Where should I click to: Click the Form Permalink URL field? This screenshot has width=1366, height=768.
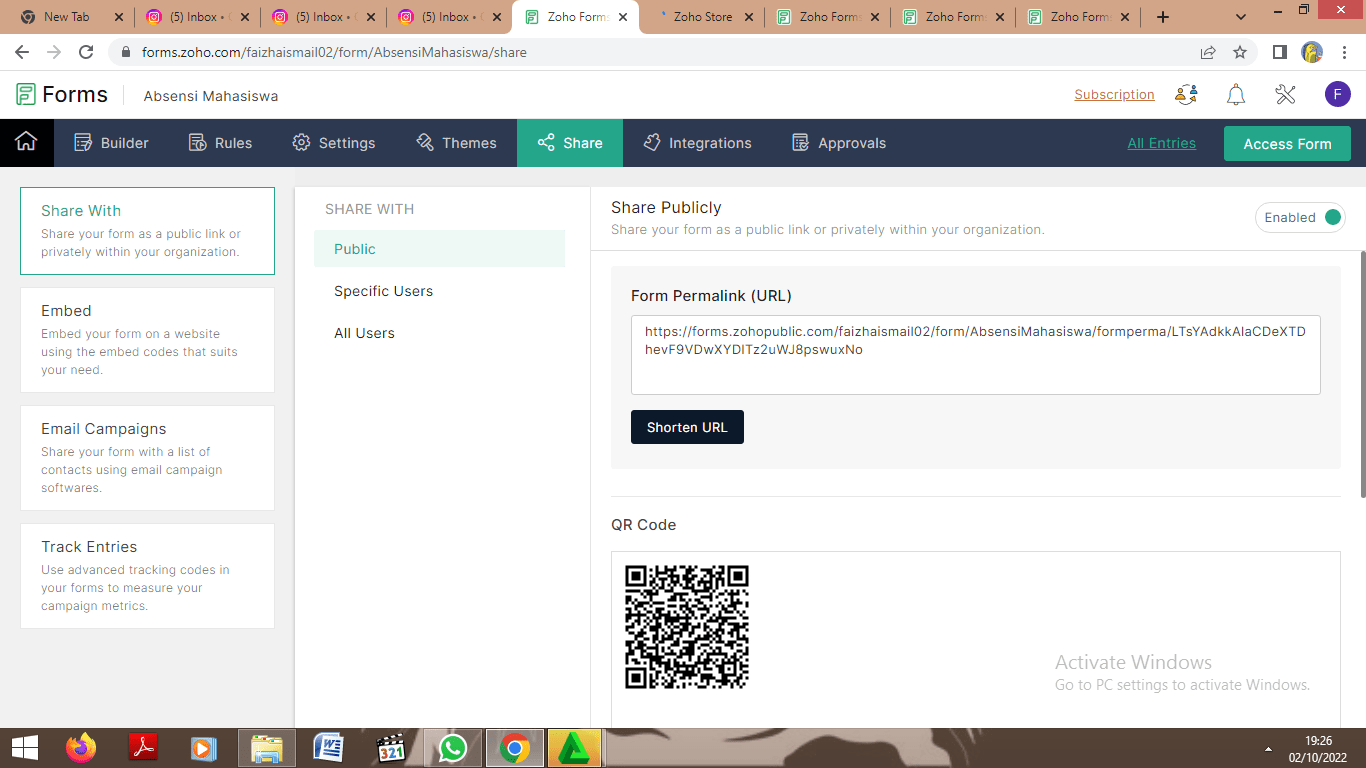(x=975, y=355)
